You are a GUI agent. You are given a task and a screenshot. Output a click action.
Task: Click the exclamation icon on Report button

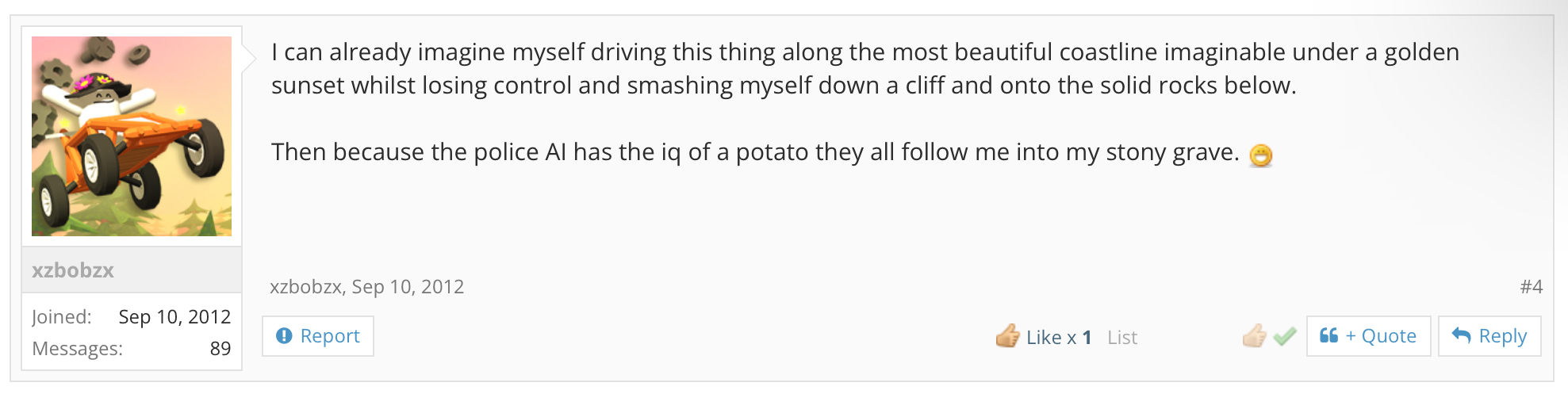tap(284, 336)
